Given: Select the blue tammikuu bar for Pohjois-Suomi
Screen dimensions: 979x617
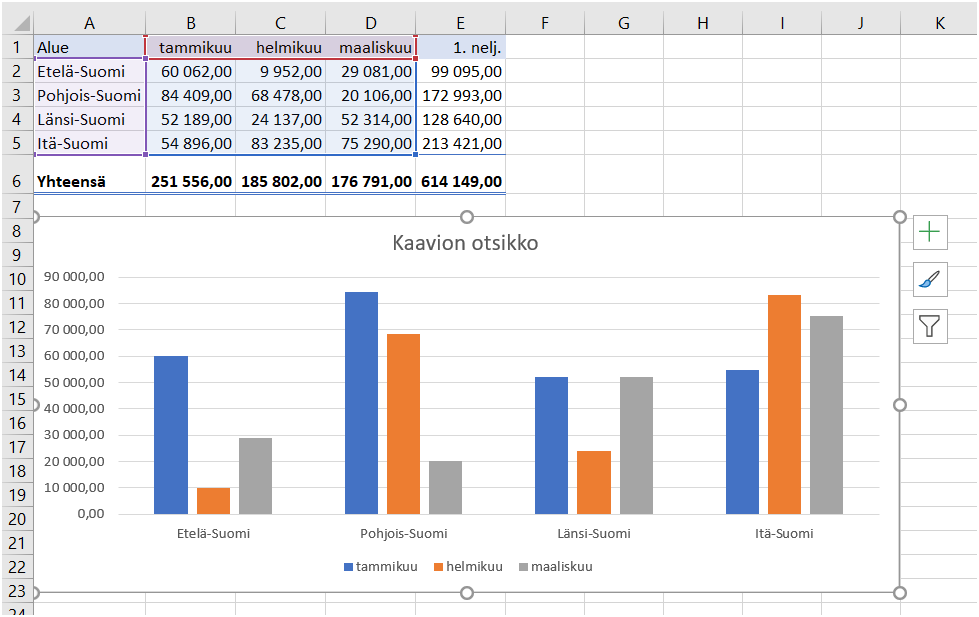Looking at the screenshot, I should point(362,403).
